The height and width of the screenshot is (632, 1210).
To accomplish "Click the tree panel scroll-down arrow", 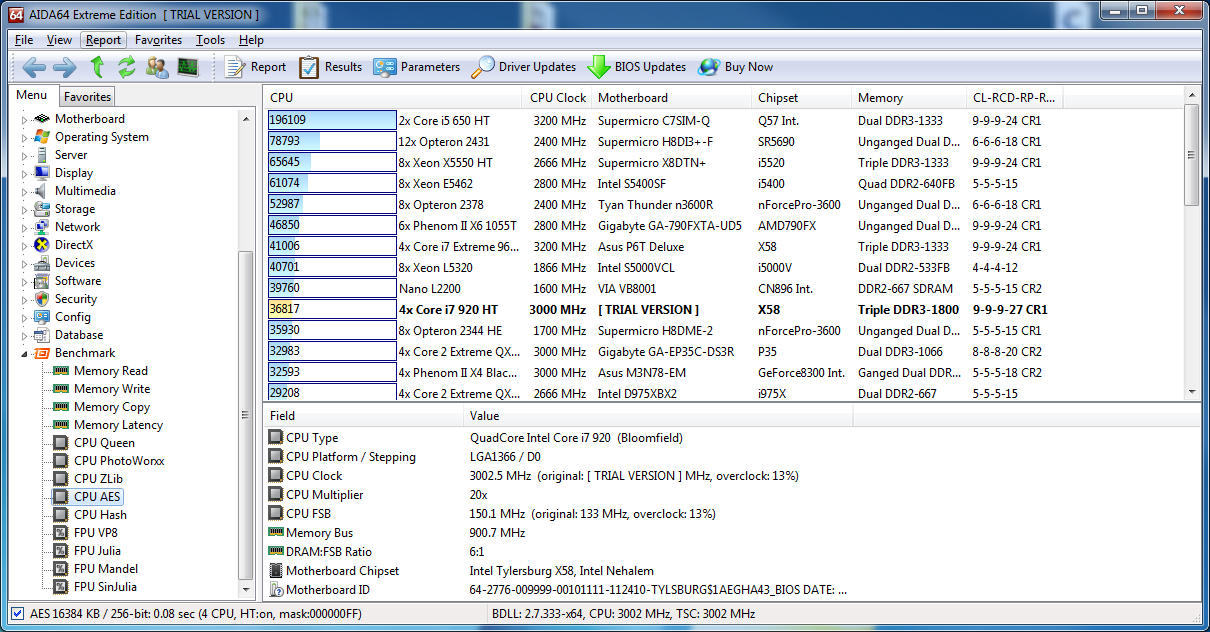I will [246, 588].
